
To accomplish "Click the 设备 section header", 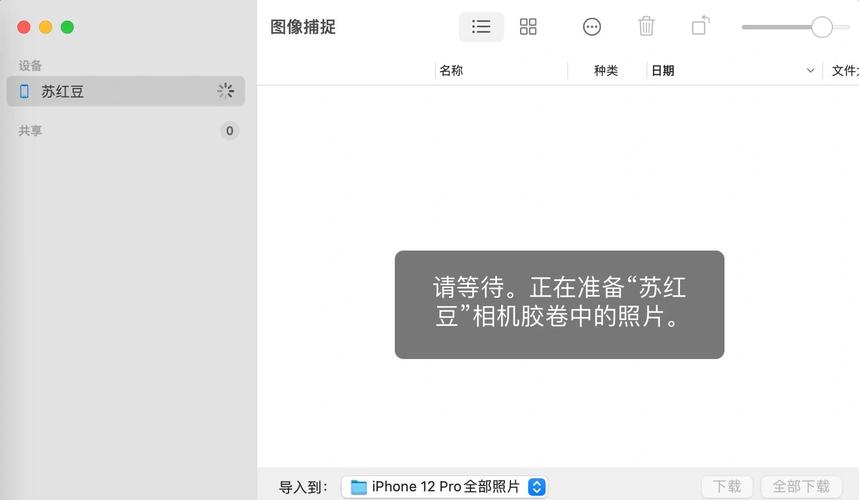I will pyautogui.click(x=30, y=66).
